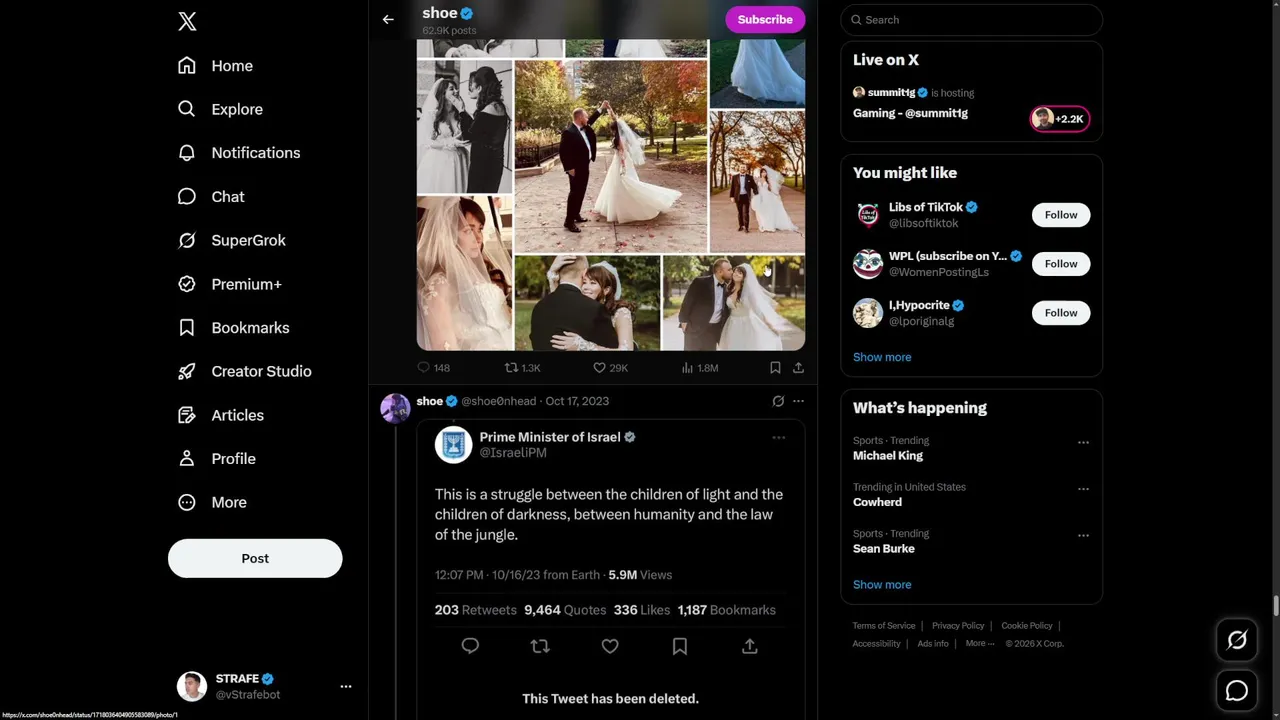Open the Gaming - @summit1g live broadcast
Viewport: 1280px width, 720px height.
[x=910, y=113]
